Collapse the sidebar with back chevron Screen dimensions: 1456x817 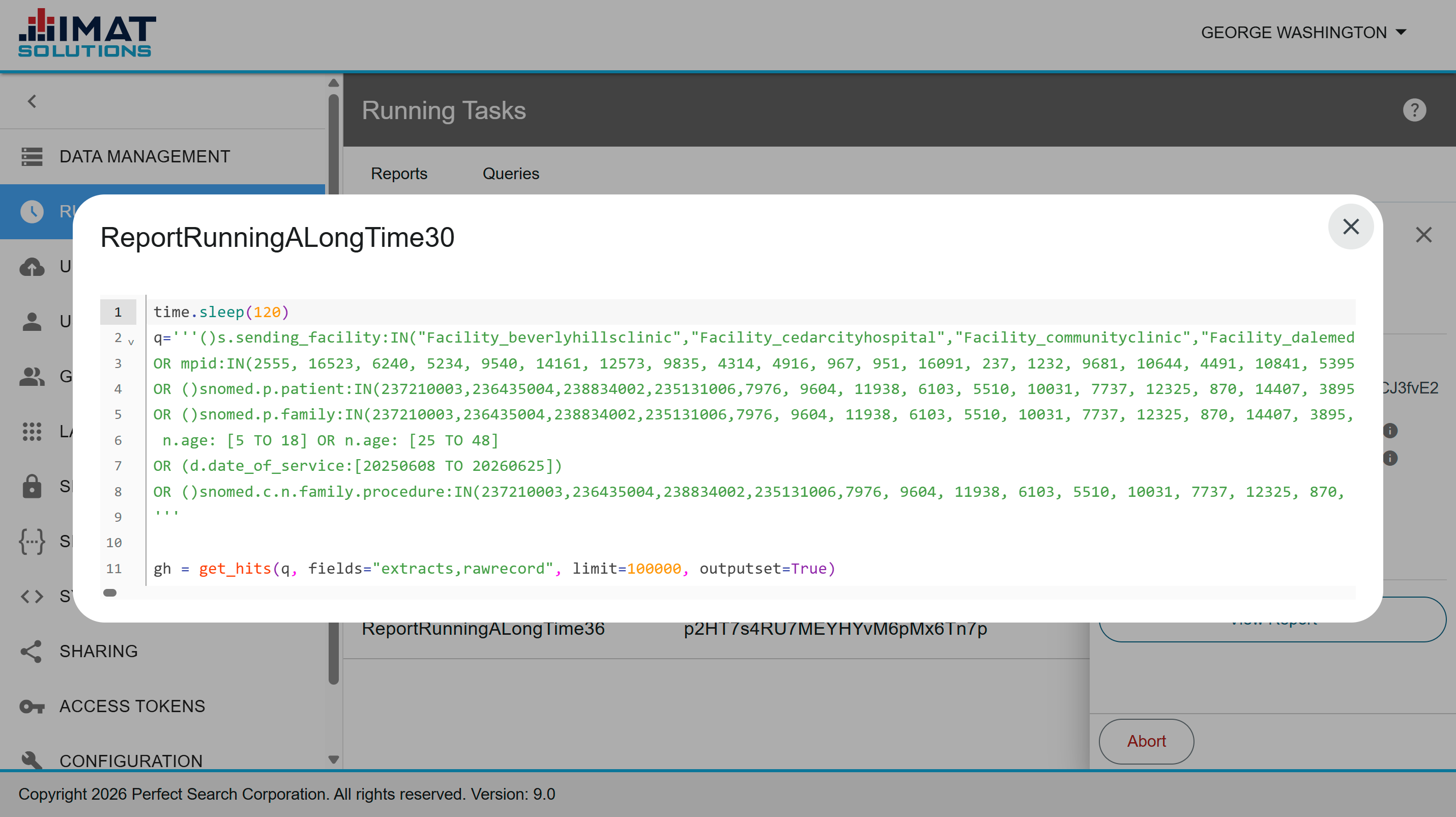coord(32,102)
